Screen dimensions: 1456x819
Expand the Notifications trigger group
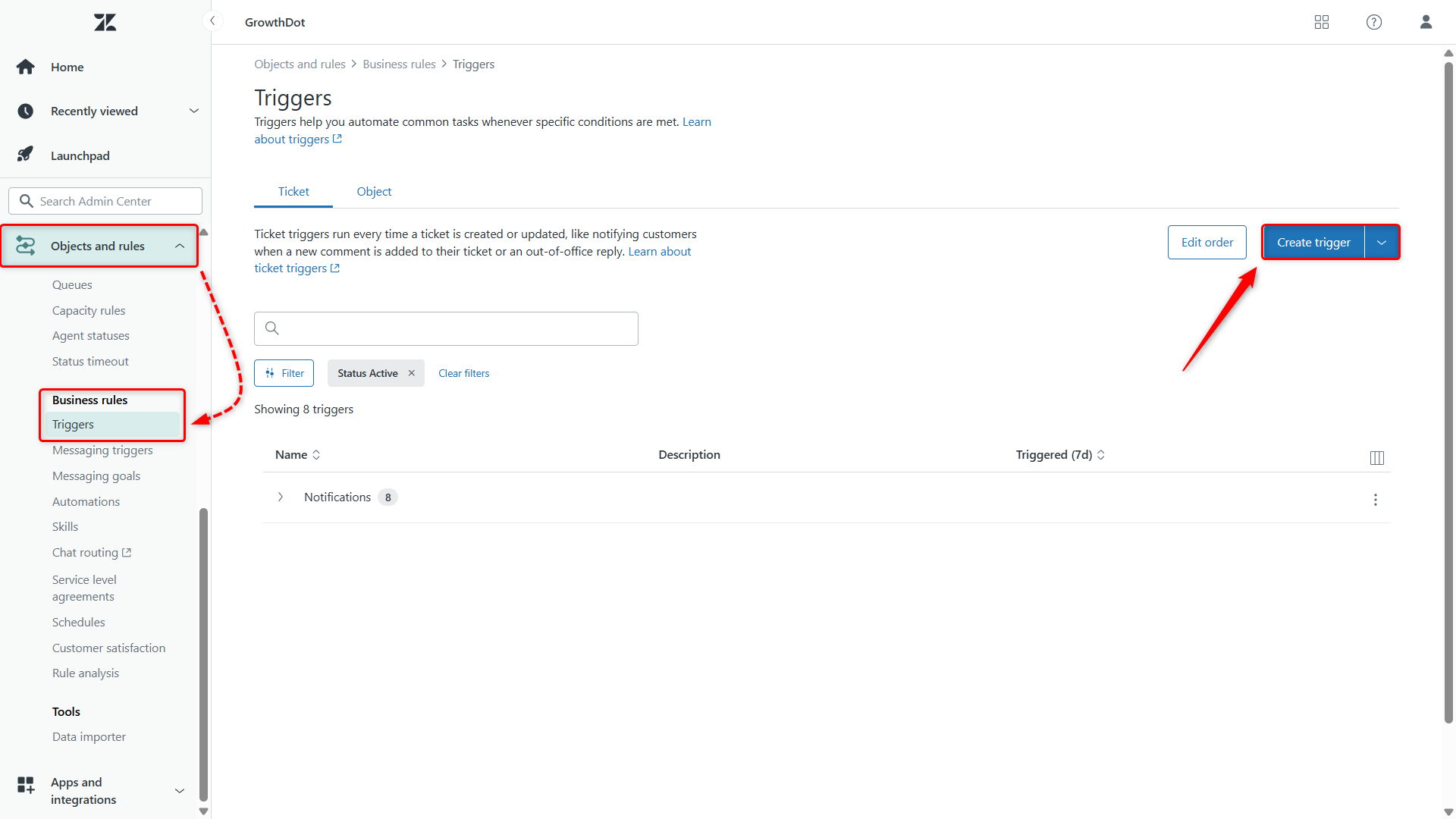pos(280,497)
